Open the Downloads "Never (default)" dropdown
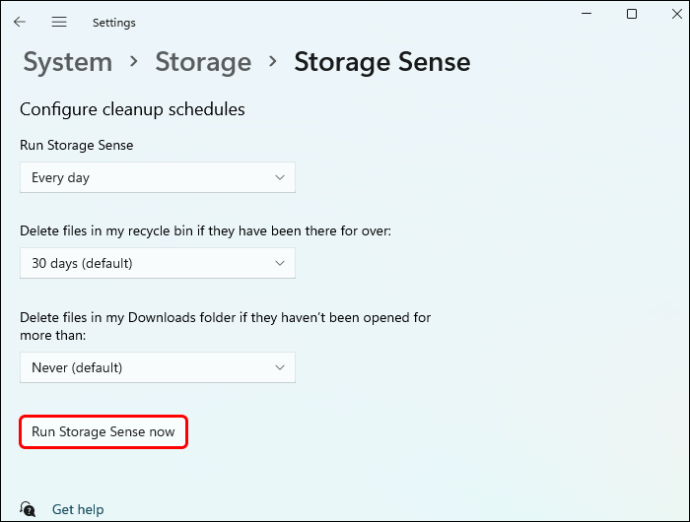 (157, 368)
